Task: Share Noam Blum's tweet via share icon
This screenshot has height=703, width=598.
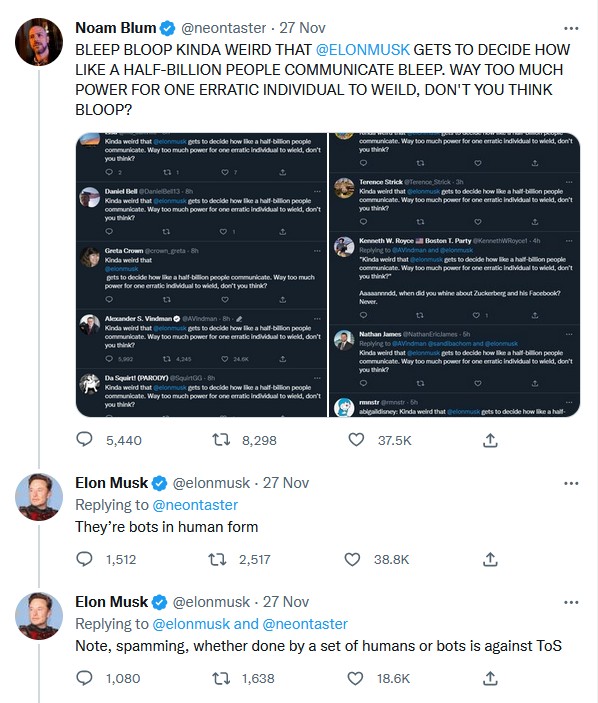Action: click(x=490, y=440)
